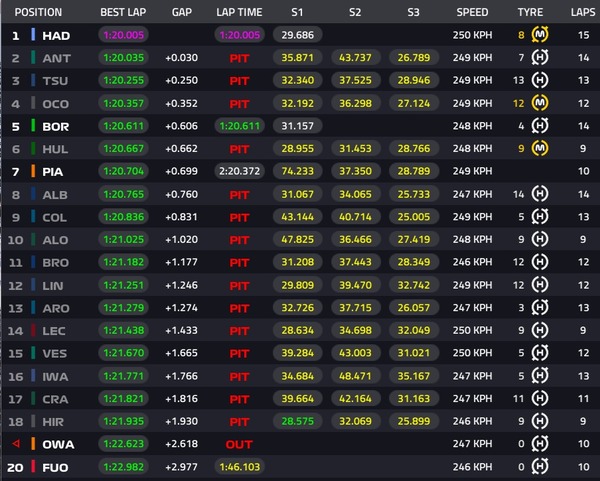Click the OUT status for OWA
The width and height of the screenshot is (600, 481).
click(x=239, y=443)
